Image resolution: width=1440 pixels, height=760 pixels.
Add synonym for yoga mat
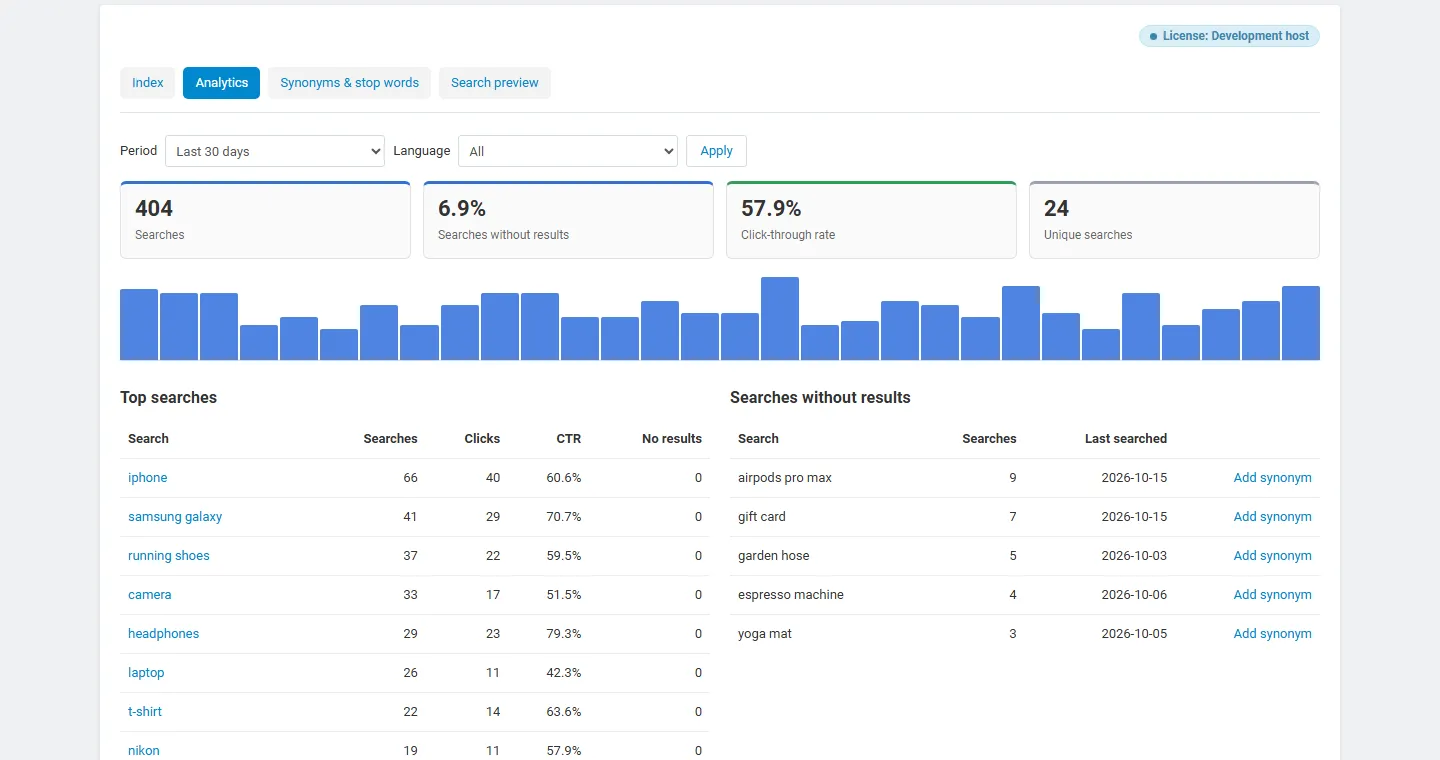click(1272, 634)
